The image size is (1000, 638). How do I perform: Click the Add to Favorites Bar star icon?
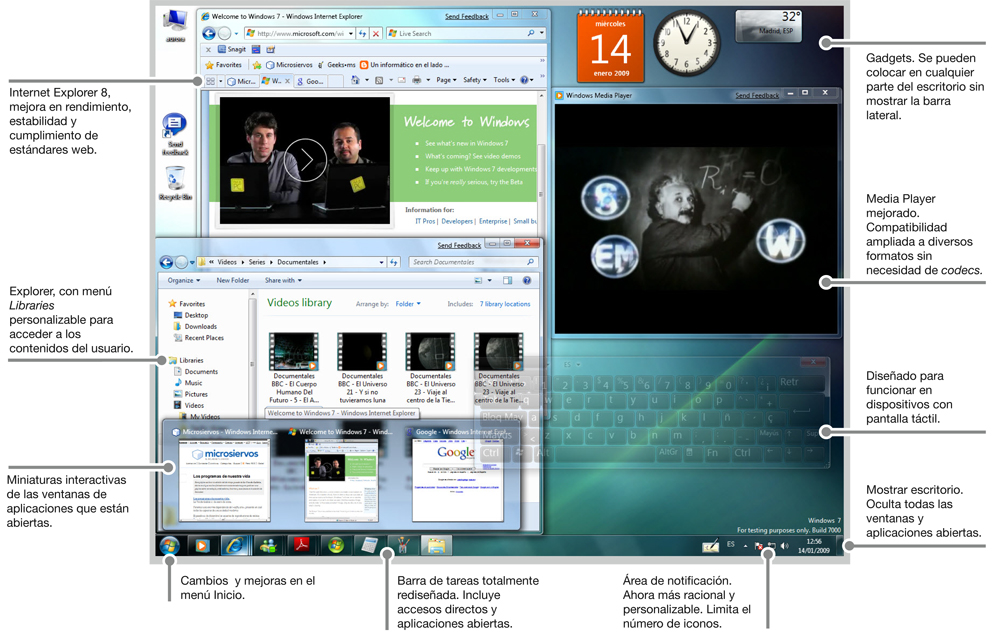256,65
